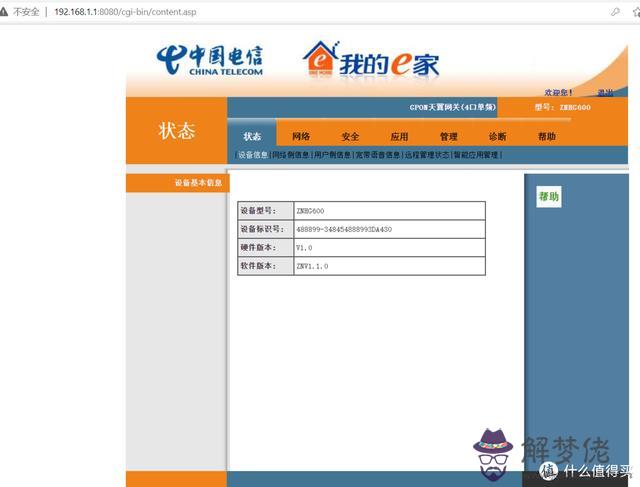Click the password key icon in address bar
The height and width of the screenshot is (487, 640).
click(x=615, y=12)
